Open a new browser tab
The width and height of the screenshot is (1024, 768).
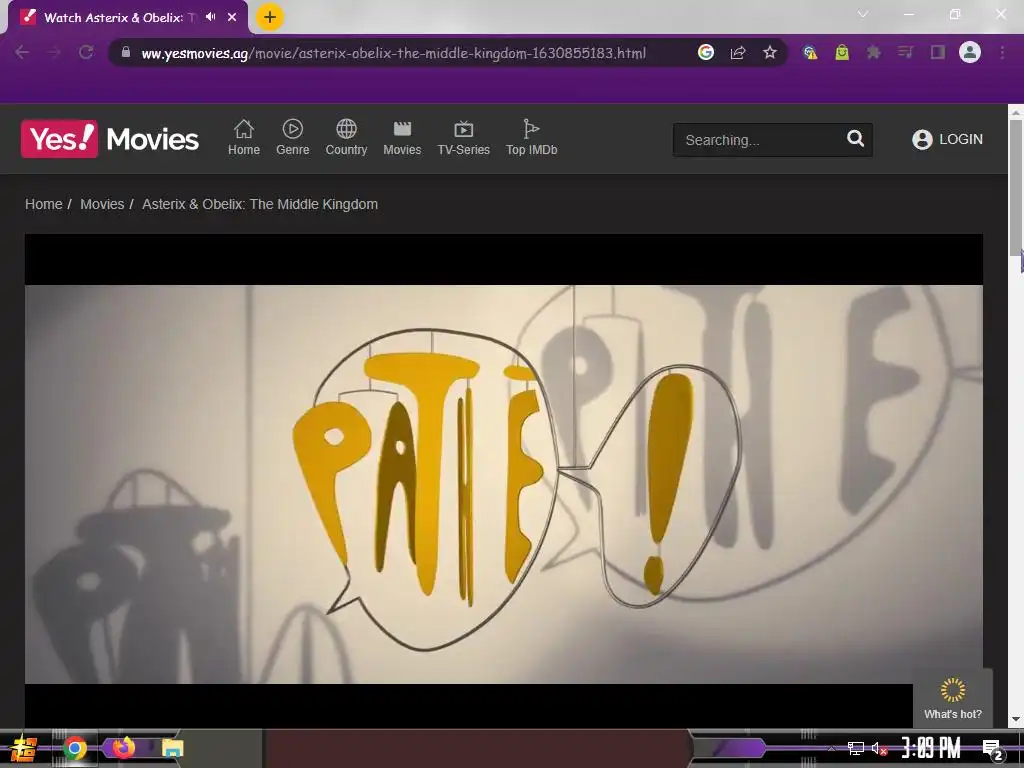(270, 17)
